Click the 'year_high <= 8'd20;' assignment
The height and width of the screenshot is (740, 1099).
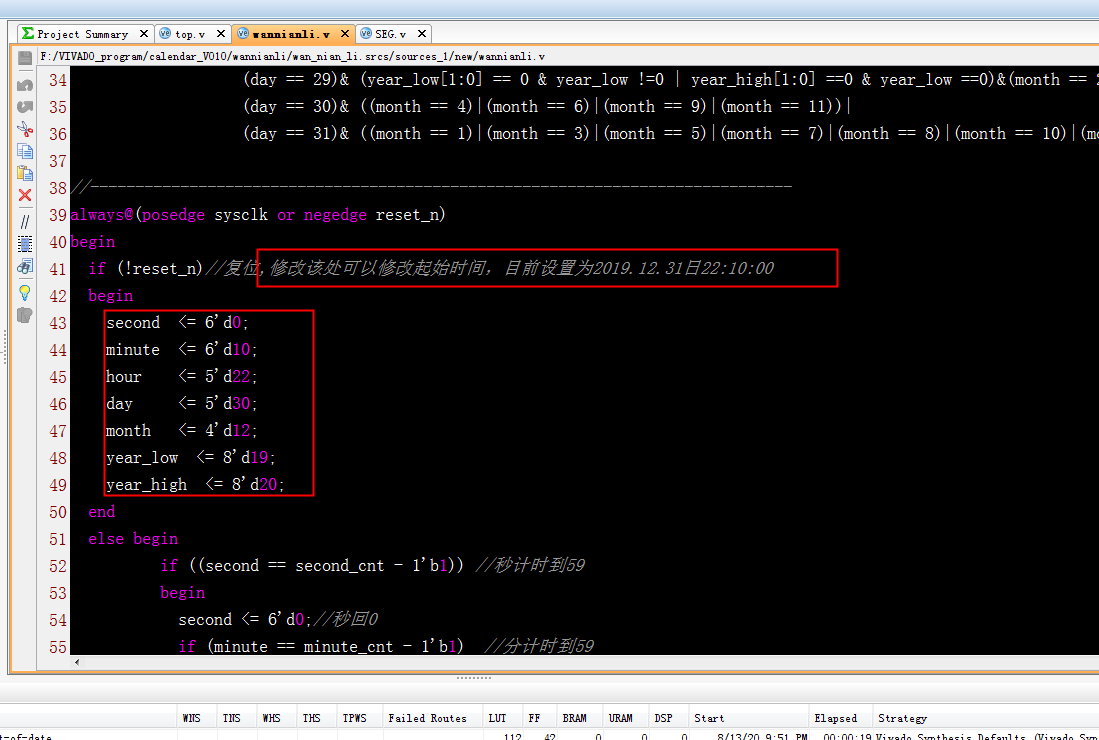pyautogui.click(x=196, y=484)
